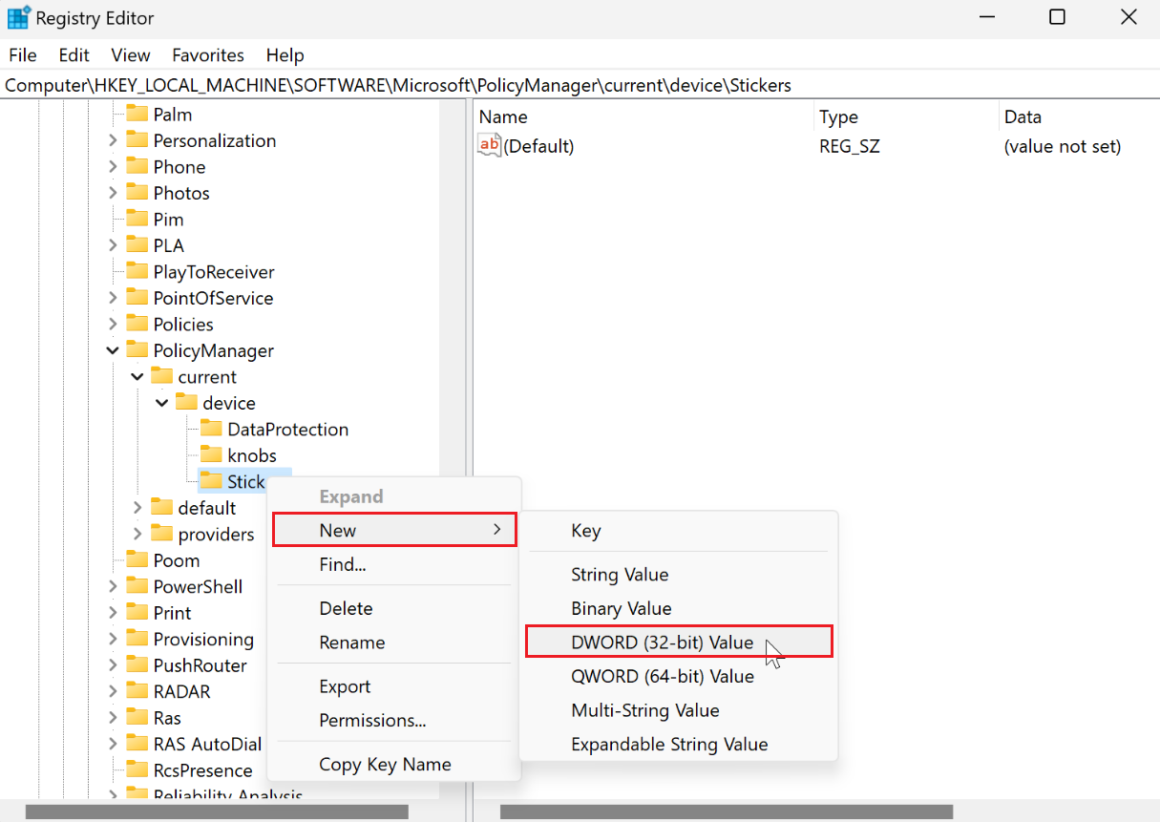Open the Favorites menu
The height and width of the screenshot is (822, 1160).
pos(208,55)
